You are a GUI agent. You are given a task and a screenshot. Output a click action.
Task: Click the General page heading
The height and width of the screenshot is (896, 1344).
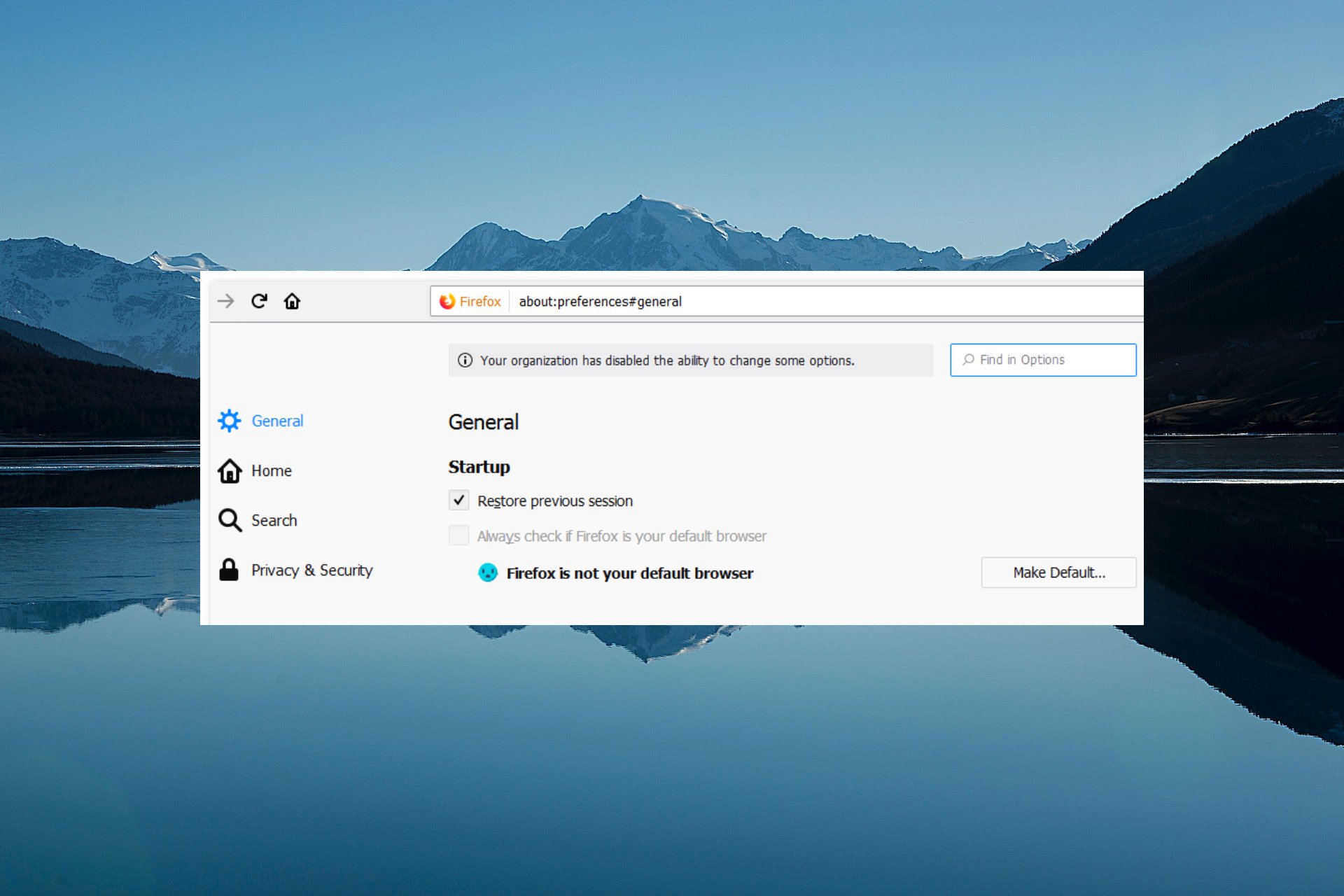tap(483, 422)
